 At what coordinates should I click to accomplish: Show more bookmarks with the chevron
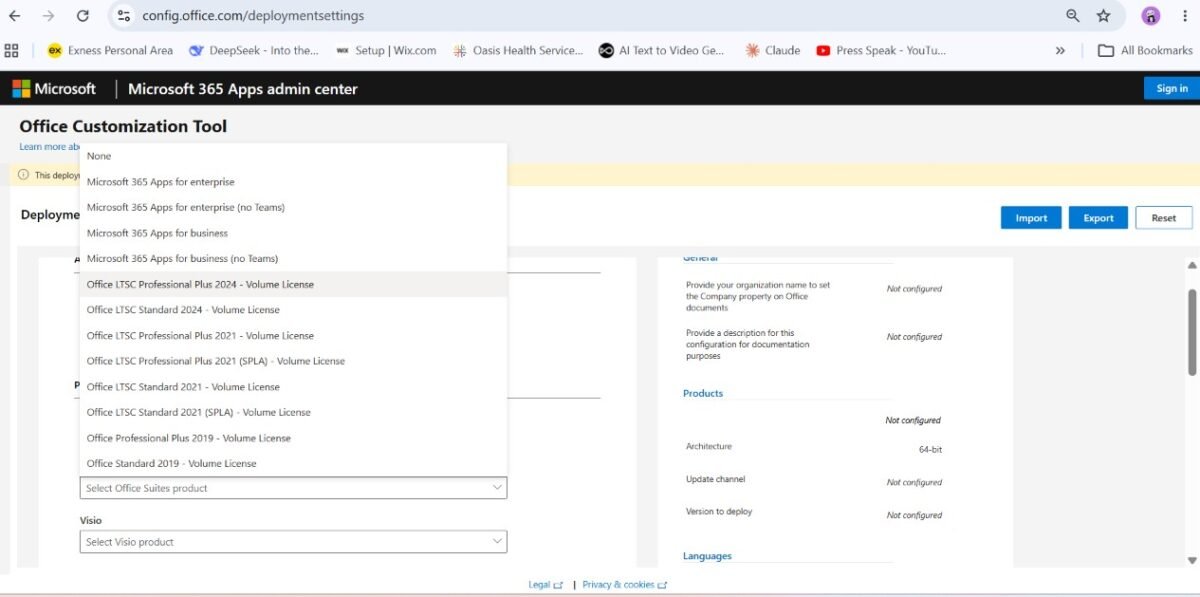[x=1060, y=50]
